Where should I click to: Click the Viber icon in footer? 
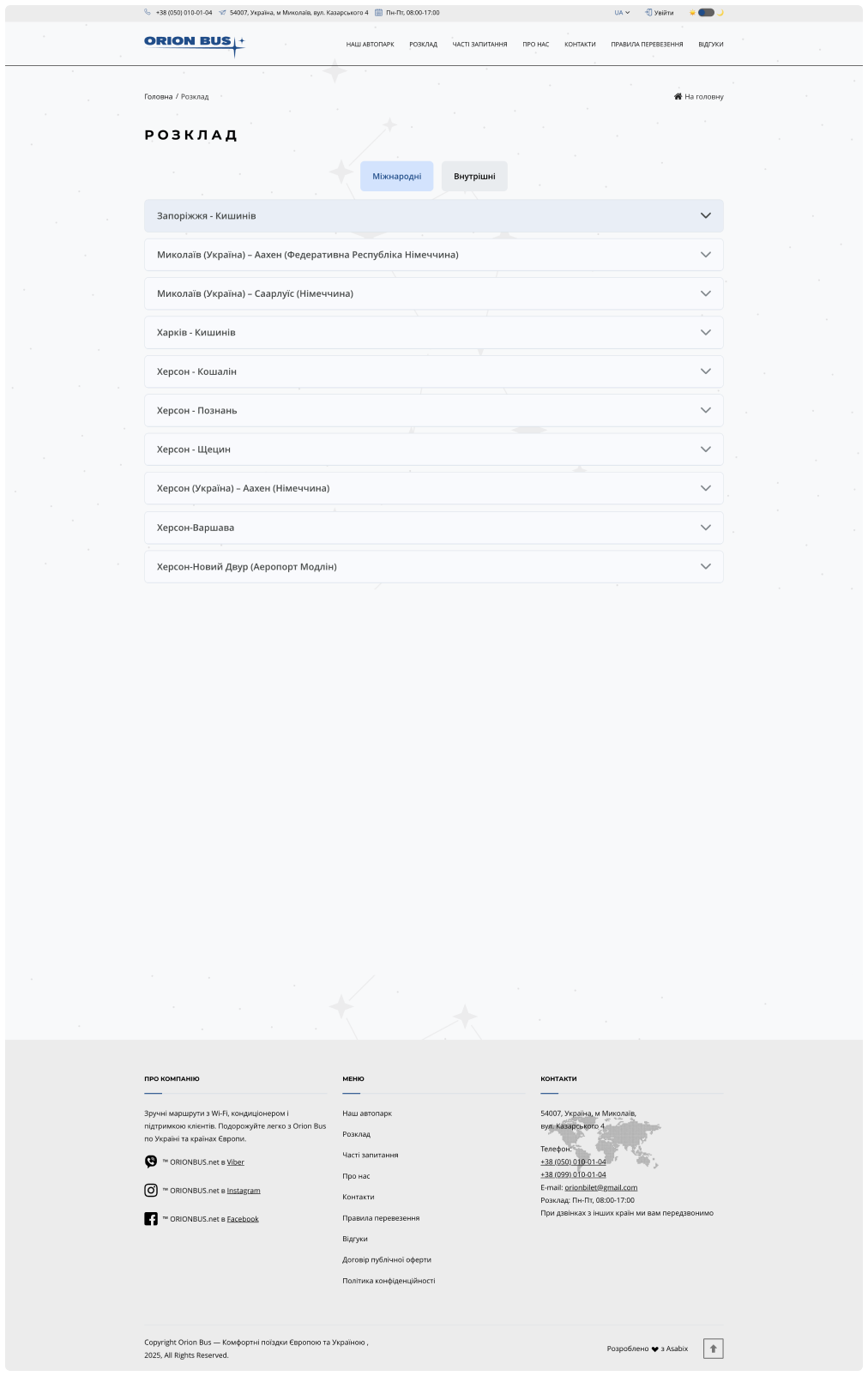coord(151,1162)
